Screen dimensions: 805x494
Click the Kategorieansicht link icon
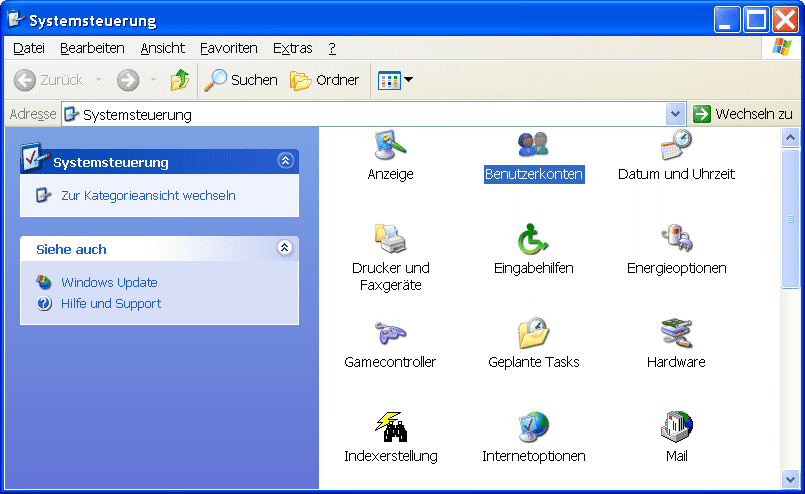(x=44, y=195)
